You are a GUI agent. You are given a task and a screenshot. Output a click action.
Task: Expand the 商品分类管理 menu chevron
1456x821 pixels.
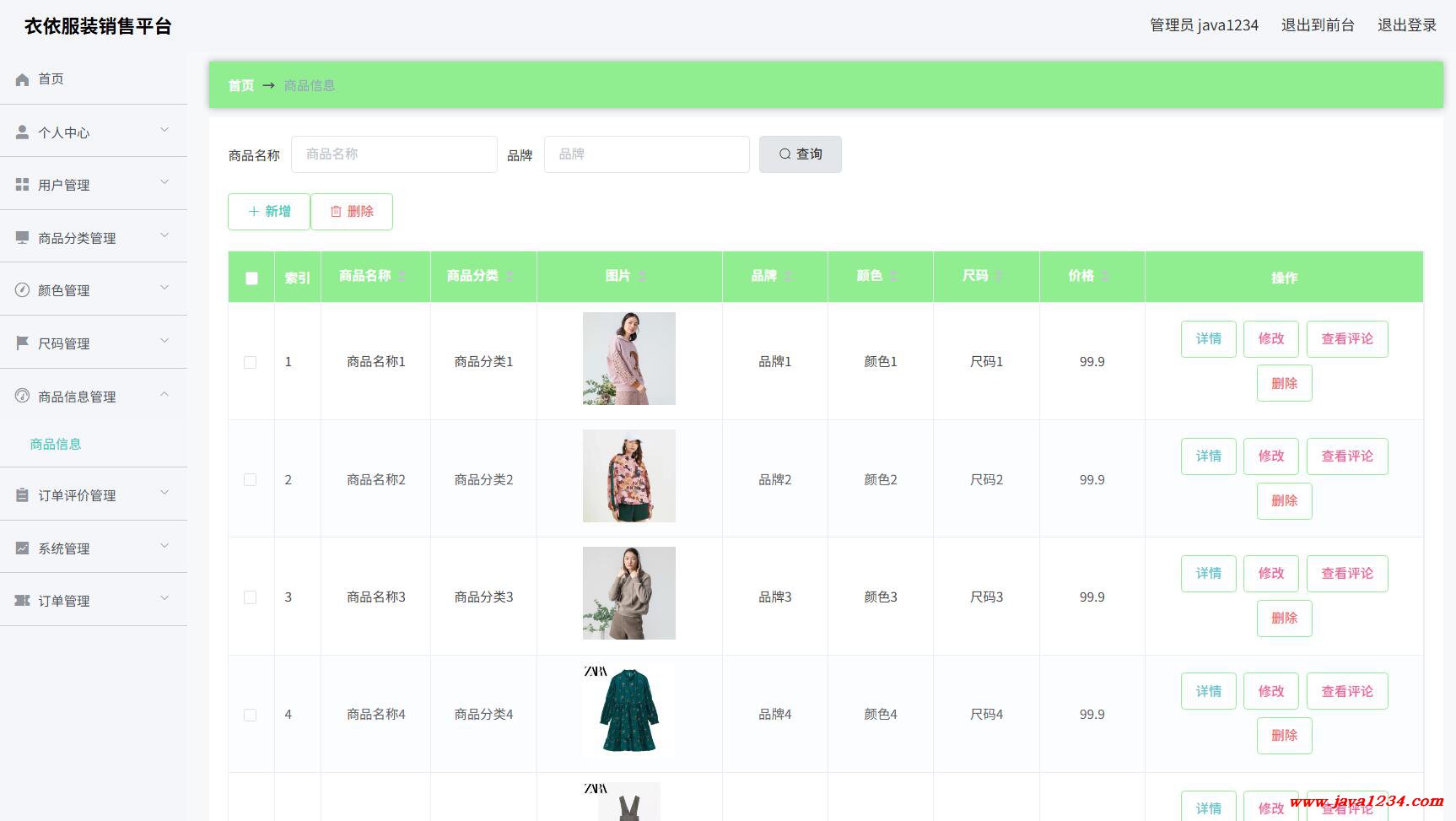(x=164, y=235)
